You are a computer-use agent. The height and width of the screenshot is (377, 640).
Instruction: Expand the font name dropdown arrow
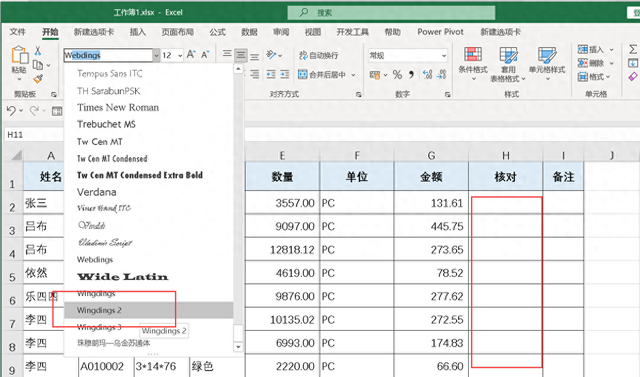156,55
